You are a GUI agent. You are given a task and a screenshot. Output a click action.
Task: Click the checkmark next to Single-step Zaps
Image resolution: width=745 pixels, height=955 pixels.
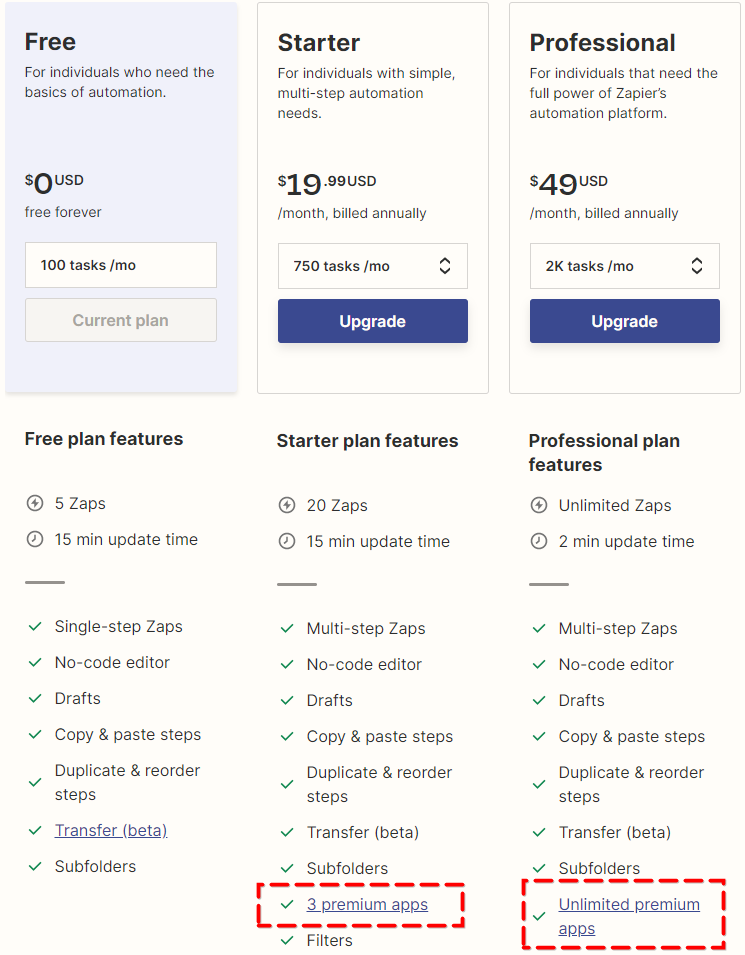35,627
